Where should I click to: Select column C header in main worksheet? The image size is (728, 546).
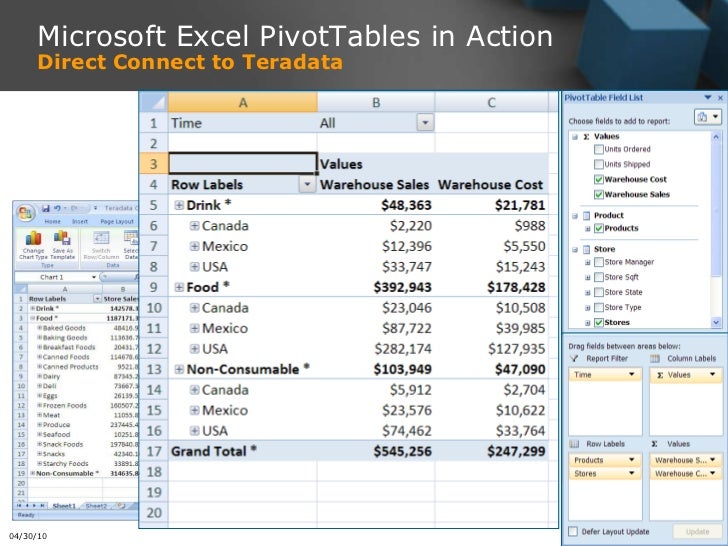point(492,102)
